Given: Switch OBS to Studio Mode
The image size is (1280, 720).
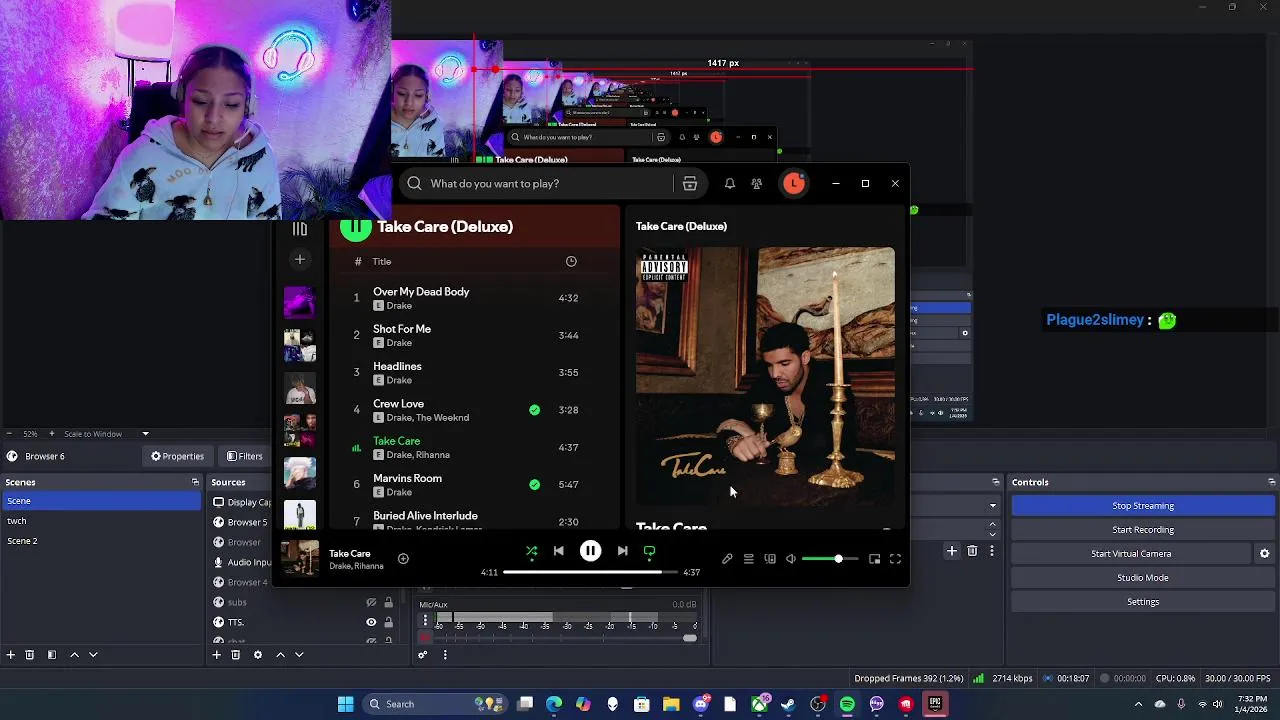Looking at the screenshot, I should pos(1143,578).
